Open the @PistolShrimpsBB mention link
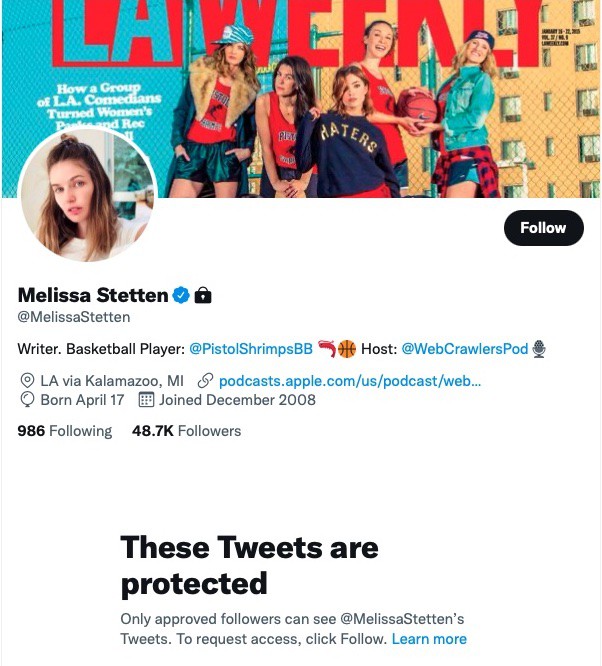 pyautogui.click(x=251, y=349)
